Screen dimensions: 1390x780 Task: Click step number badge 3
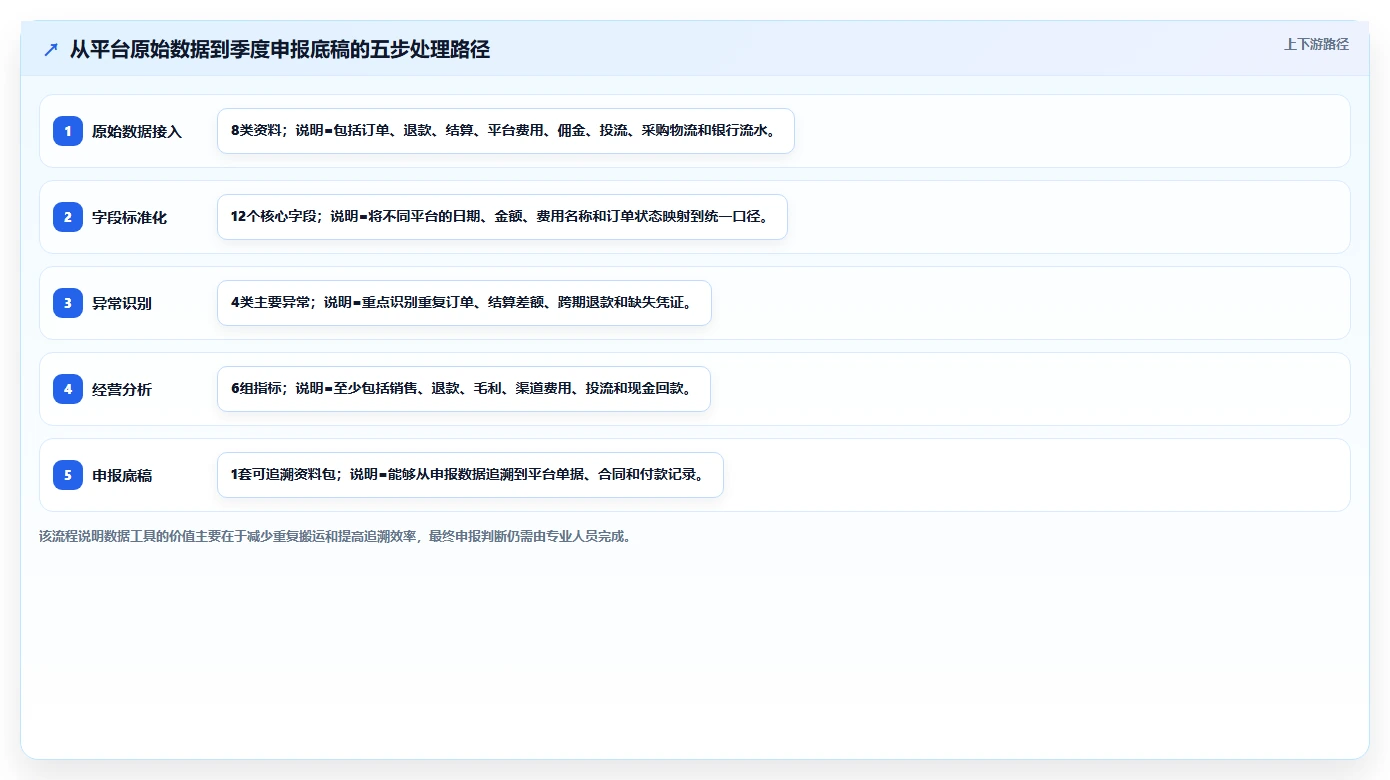point(68,303)
